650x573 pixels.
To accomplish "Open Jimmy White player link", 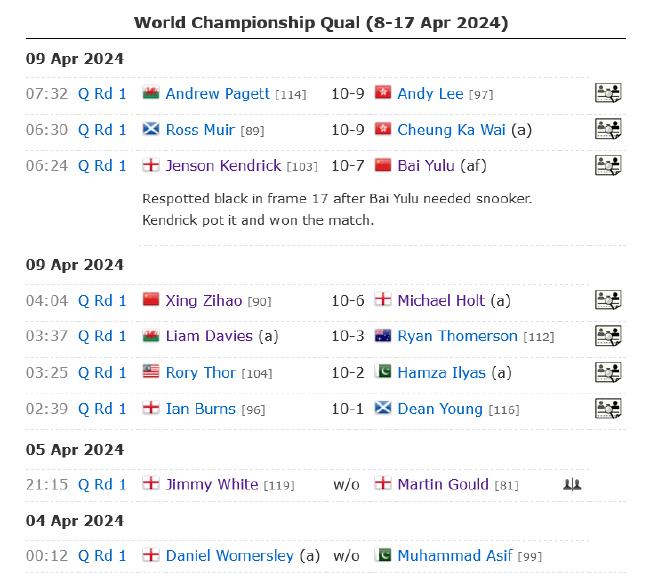I will pos(212,484).
